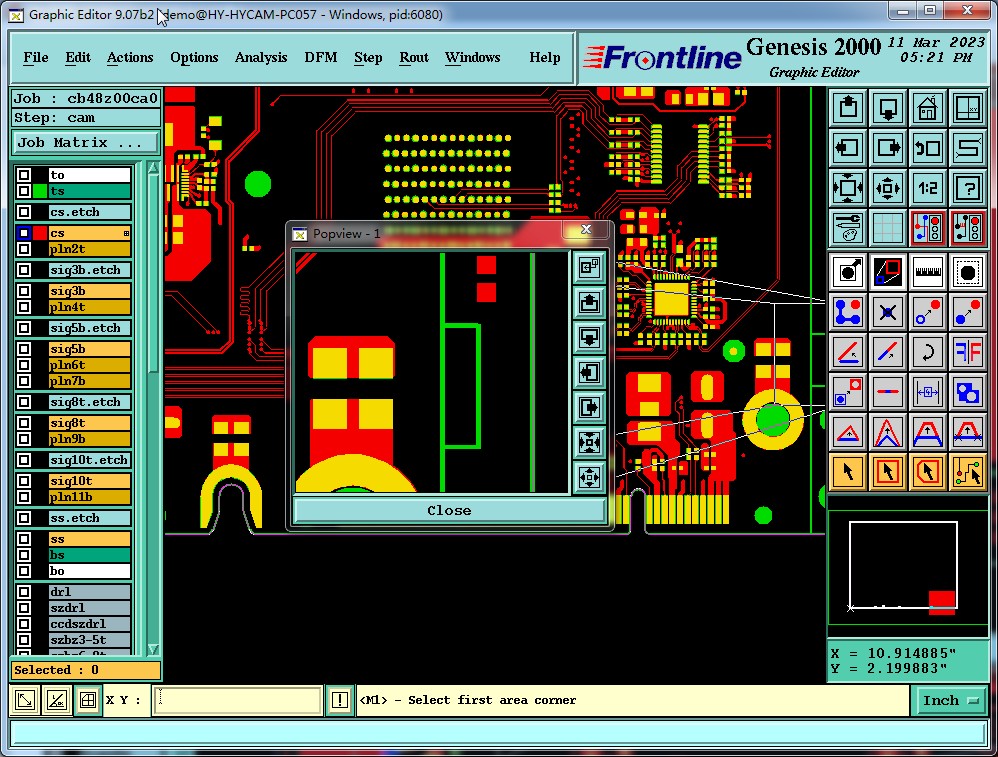
Task: Click the pan up icon in Popview
Action: point(589,302)
